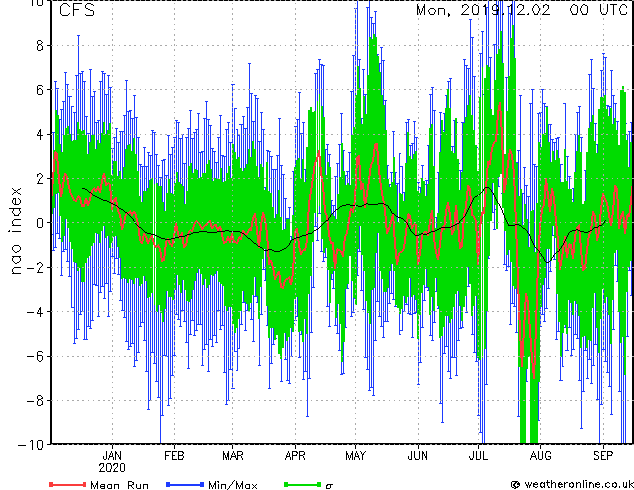
Task: Click the Mean Run legend label
Action: 119,484
